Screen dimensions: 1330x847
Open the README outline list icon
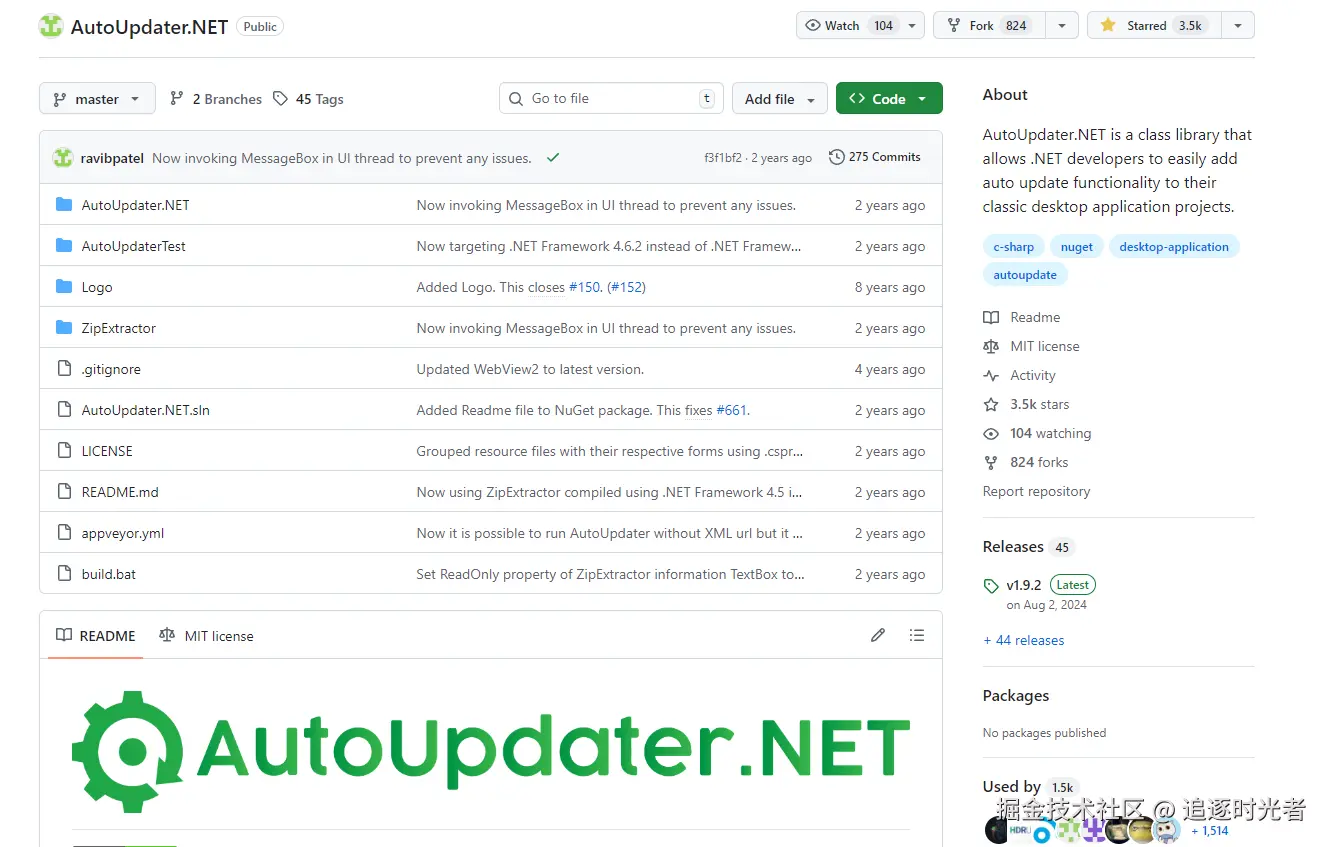917,635
